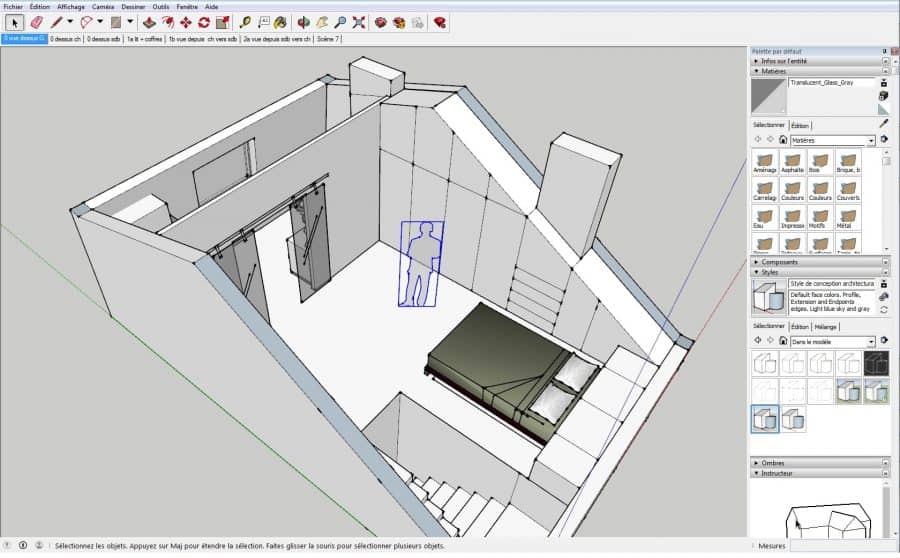Choose the Select arrow tool
The width and height of the screenshot is (900, 558).
click(15, 22)
